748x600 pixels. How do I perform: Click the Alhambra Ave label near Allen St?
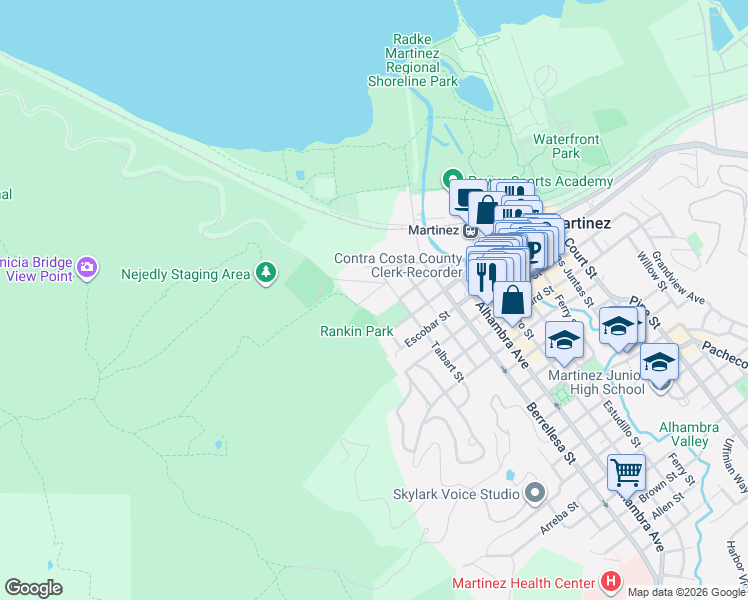pyautogui.click(x=640, y=521)
